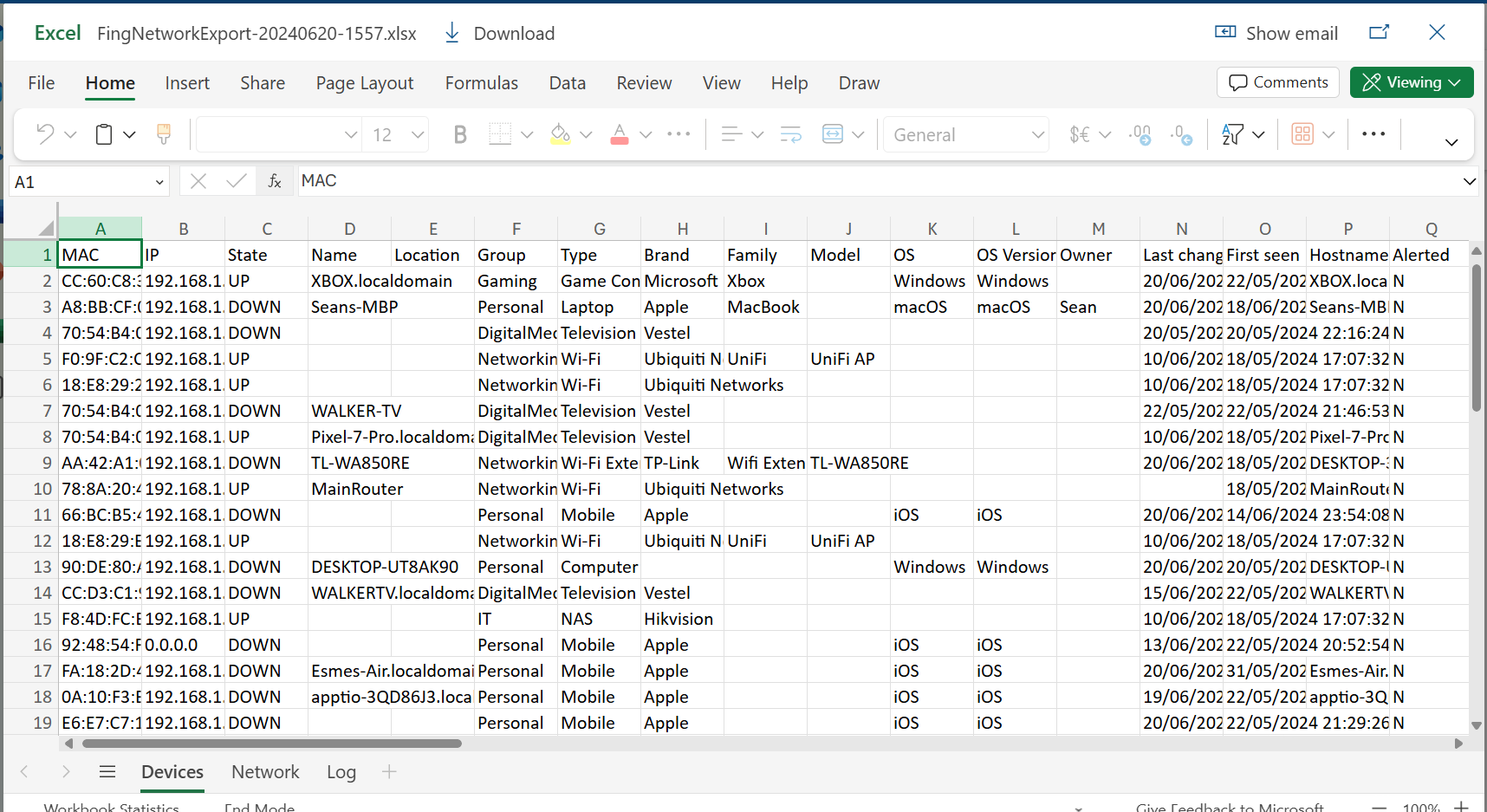Toggle Bold formatting
This screenshot has height=812, width=1487.
pyautogui.click(x=460, y=134)
